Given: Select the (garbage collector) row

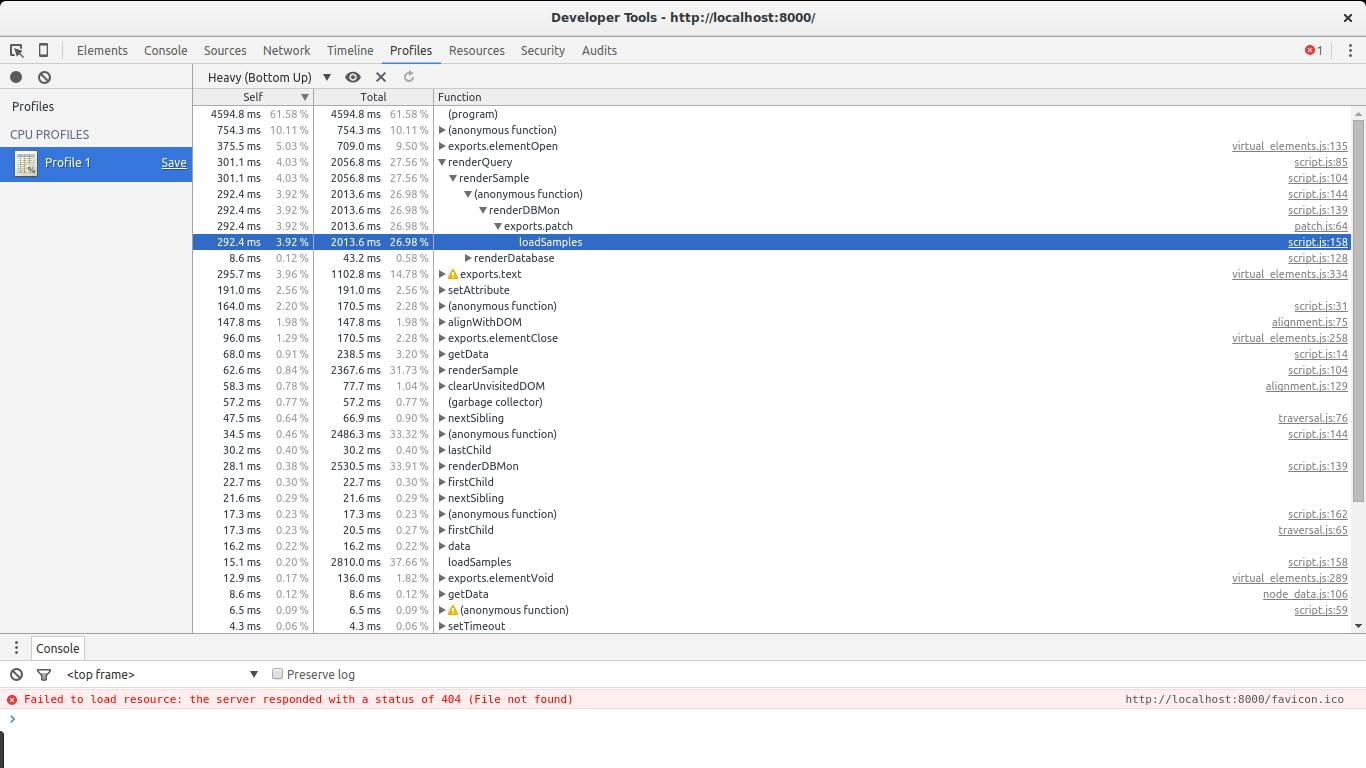Looking at the screenshot, I should 772,402.
